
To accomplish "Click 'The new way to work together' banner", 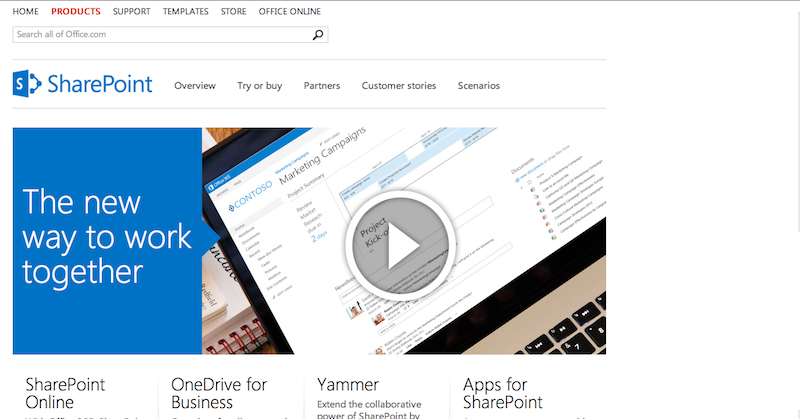I will pos(107,241).
